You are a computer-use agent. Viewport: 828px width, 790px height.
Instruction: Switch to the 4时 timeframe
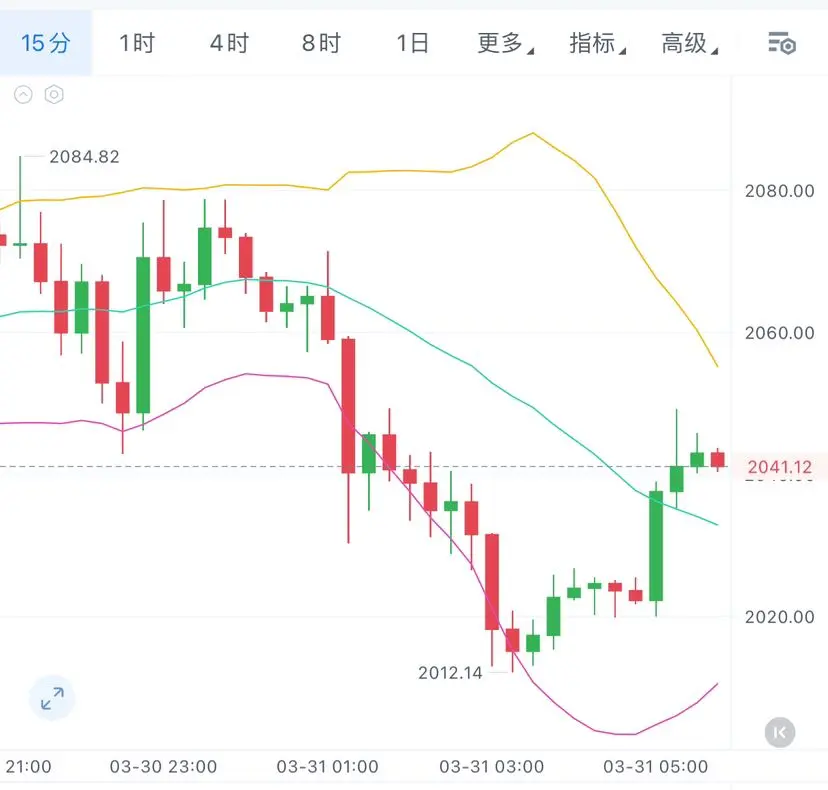[x=229, y=43]
